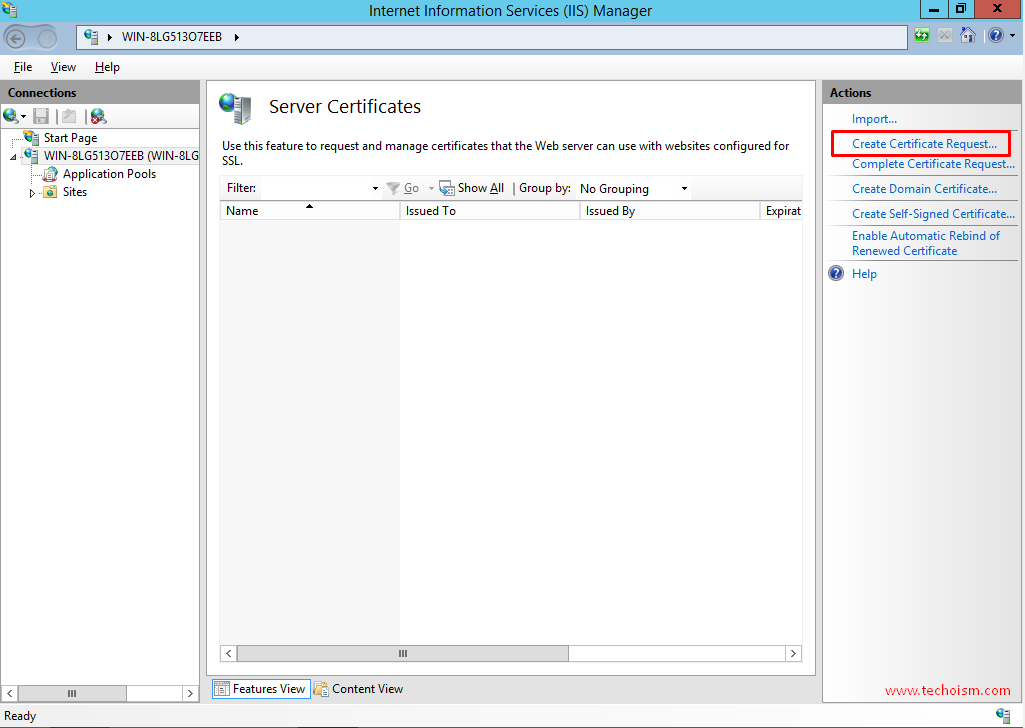
Task: Expand the address bar arrow after WIN-8LG513O7EEB
Action: pyautogui.click(x=237, y=37)
